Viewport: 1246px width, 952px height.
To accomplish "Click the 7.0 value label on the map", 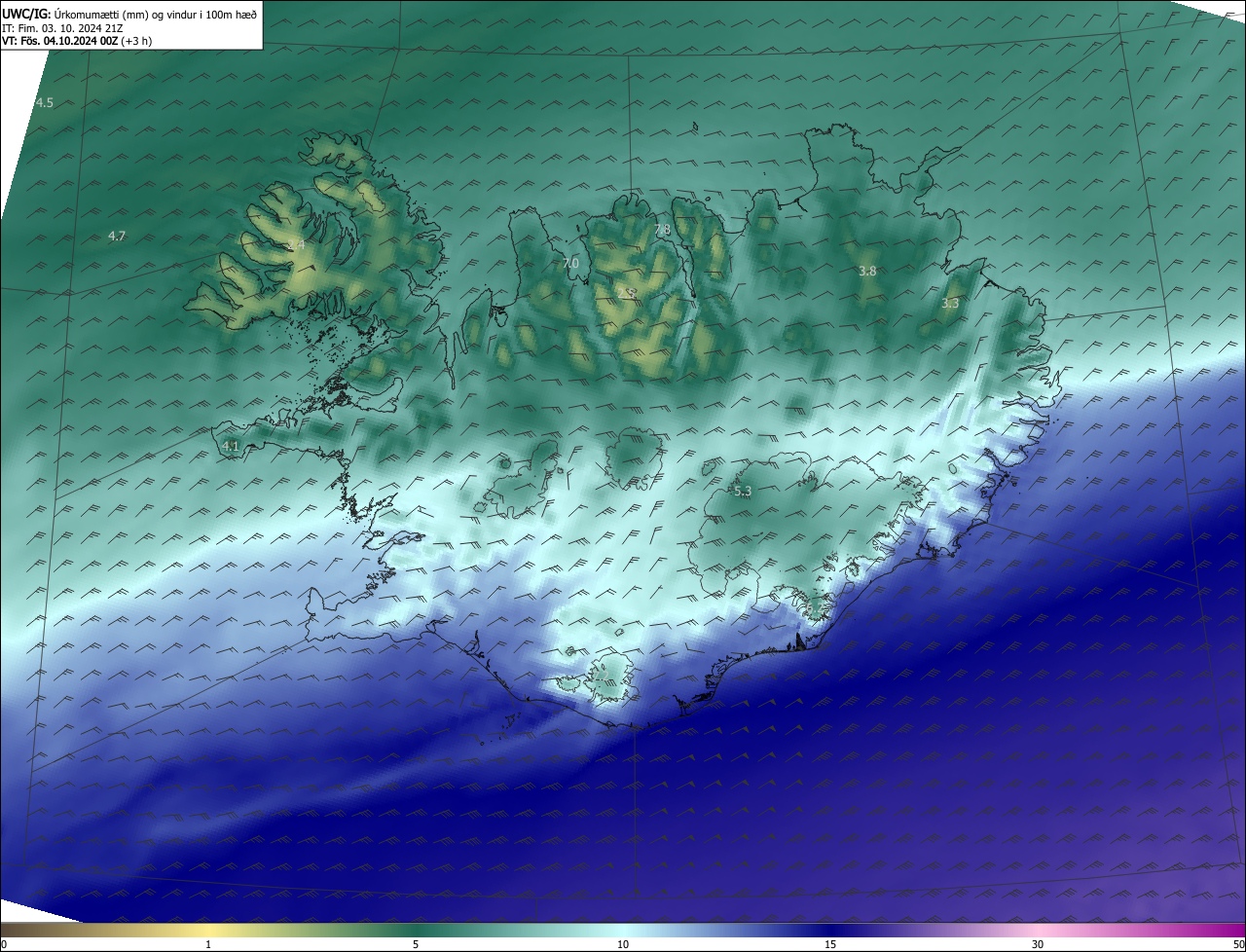I will 570,263.
